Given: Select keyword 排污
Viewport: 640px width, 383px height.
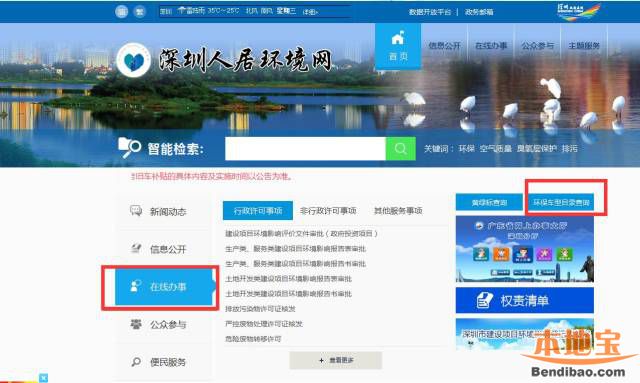Looking at the screenshot, I should coord(569,149).
